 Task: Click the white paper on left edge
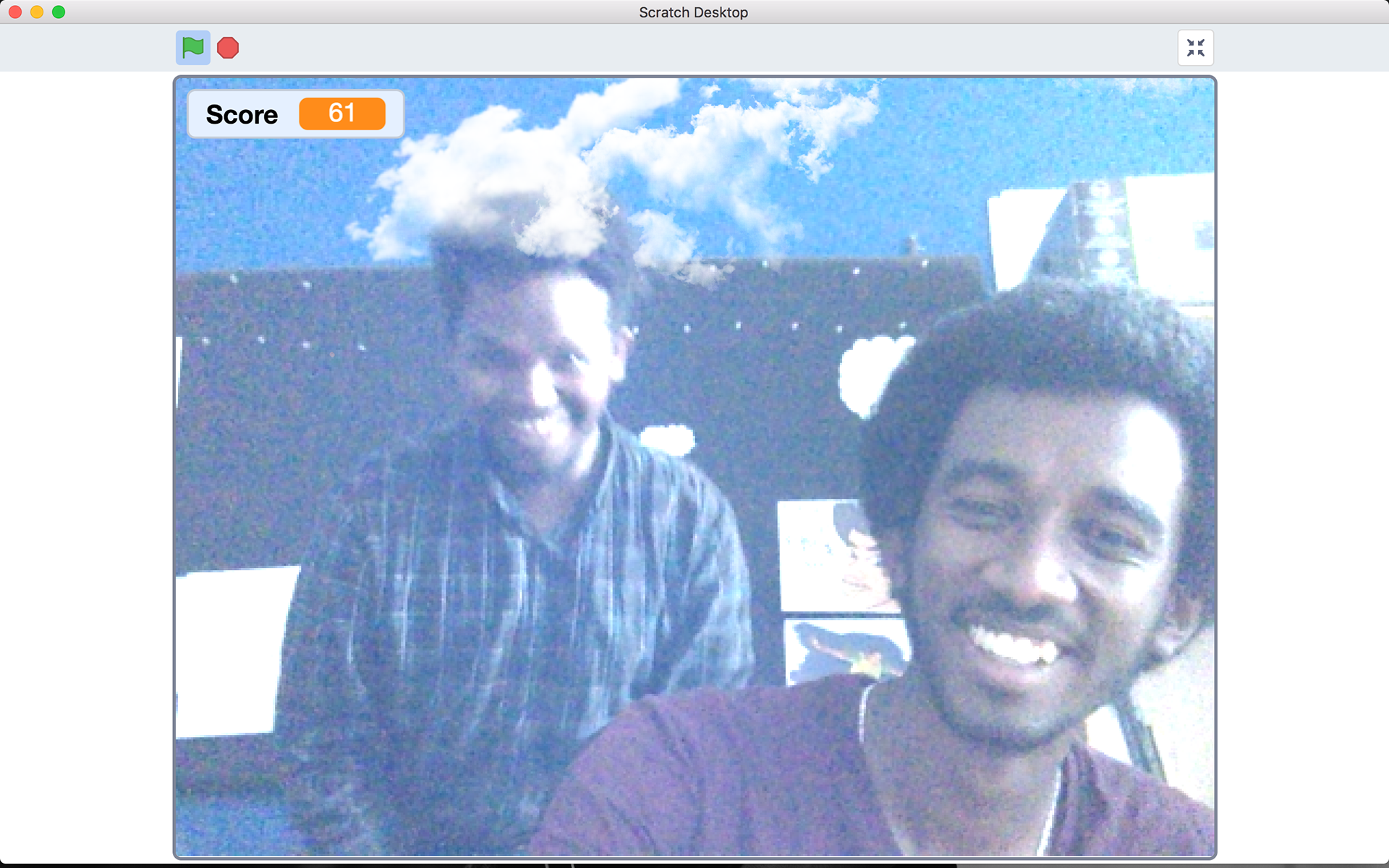click(231, 651)
